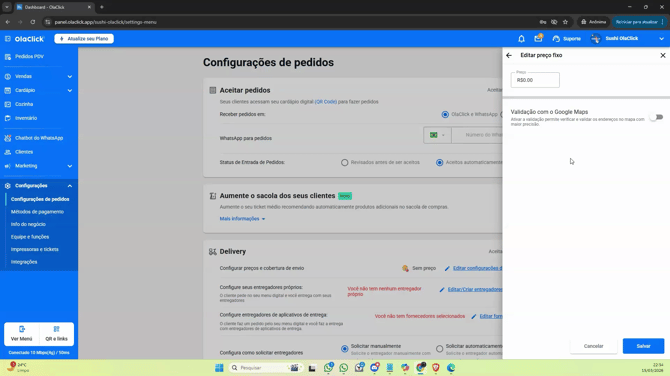
Task: Click the Salvar button
Action: 643,346
